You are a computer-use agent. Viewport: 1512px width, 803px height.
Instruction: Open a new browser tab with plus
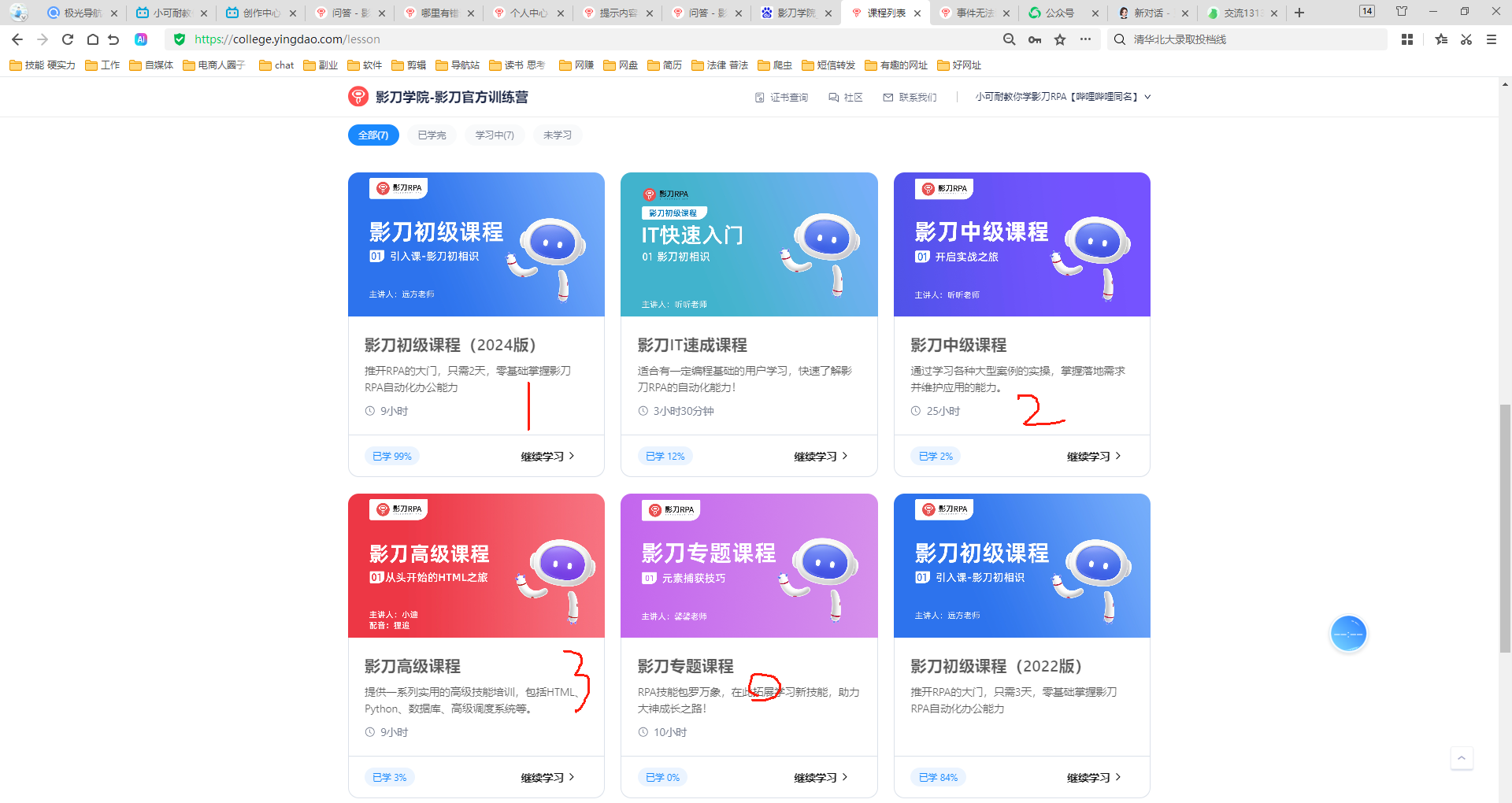coord(1299,13)
